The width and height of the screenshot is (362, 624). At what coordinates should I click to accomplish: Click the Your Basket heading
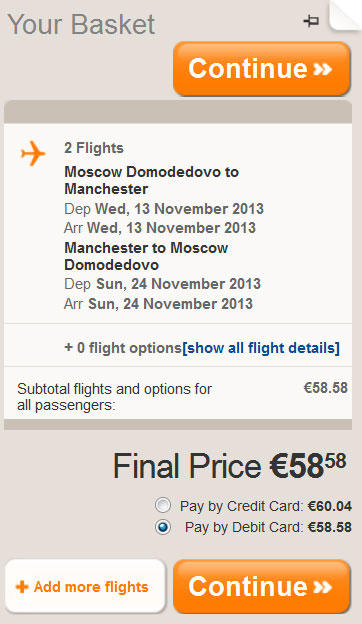pos(81,25)
